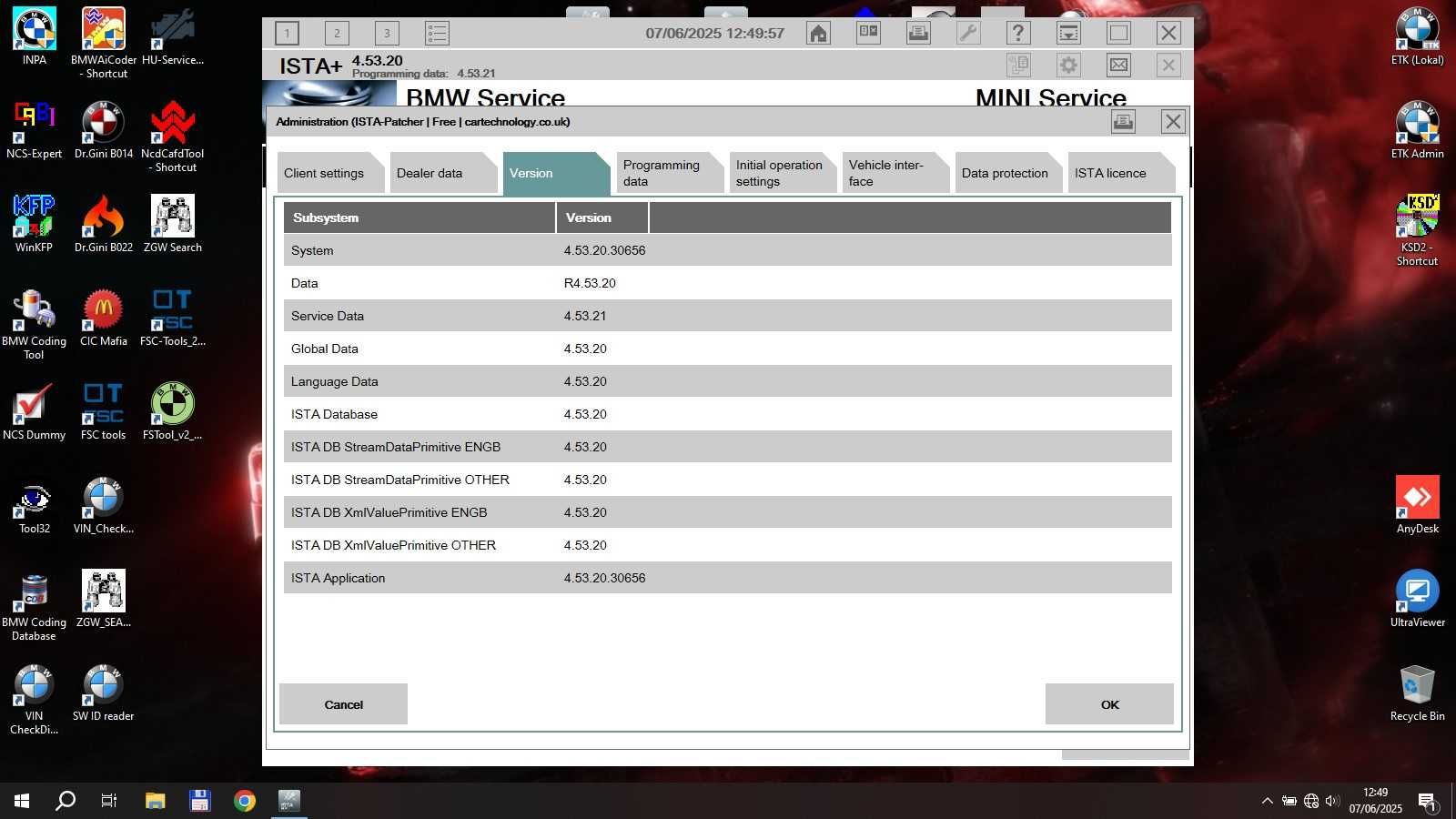Launch the NCS-Expert desktop icon
1456x819 pixels.
coord(35,130)
